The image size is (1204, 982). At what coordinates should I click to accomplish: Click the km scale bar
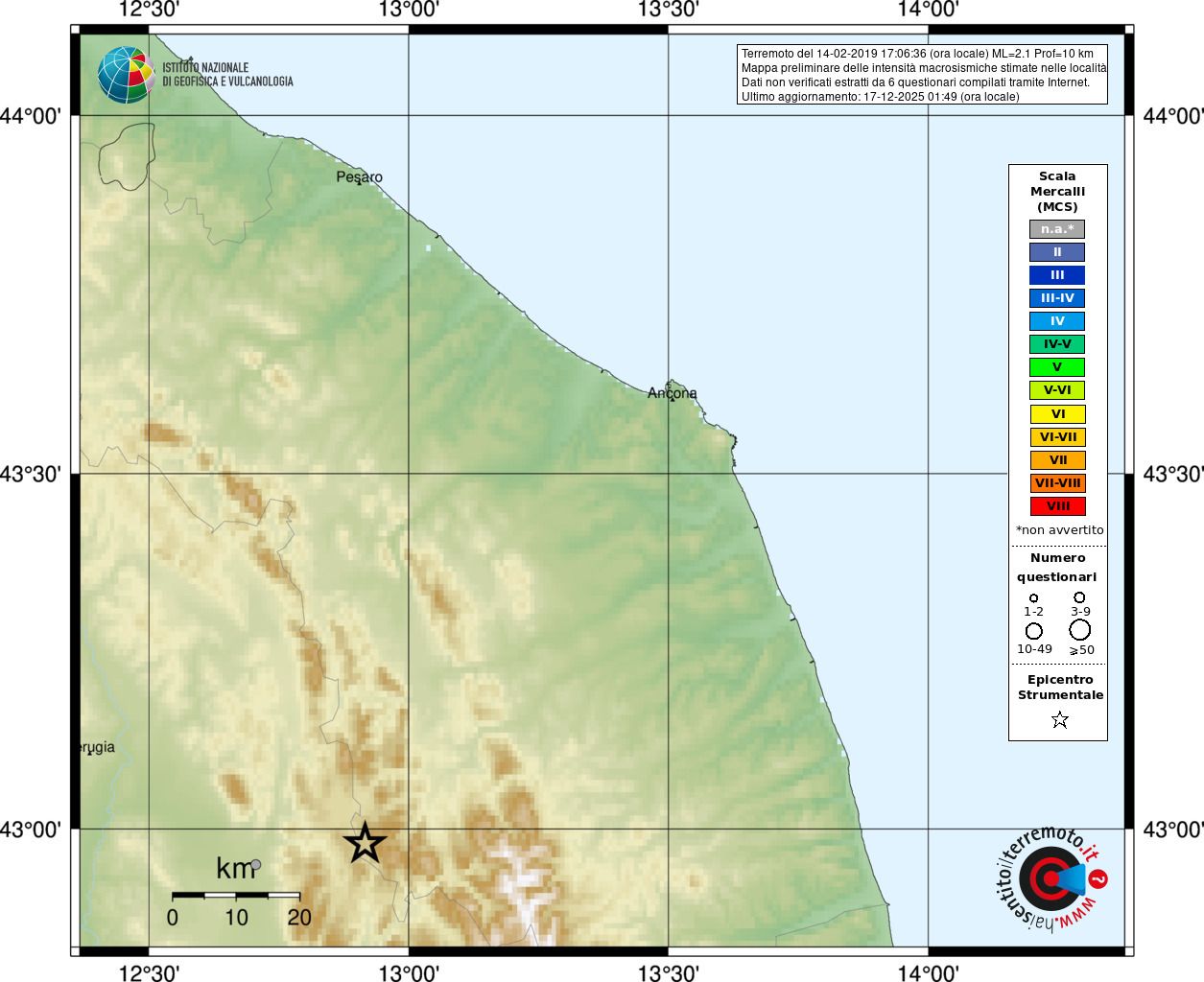tap(236, 896)
